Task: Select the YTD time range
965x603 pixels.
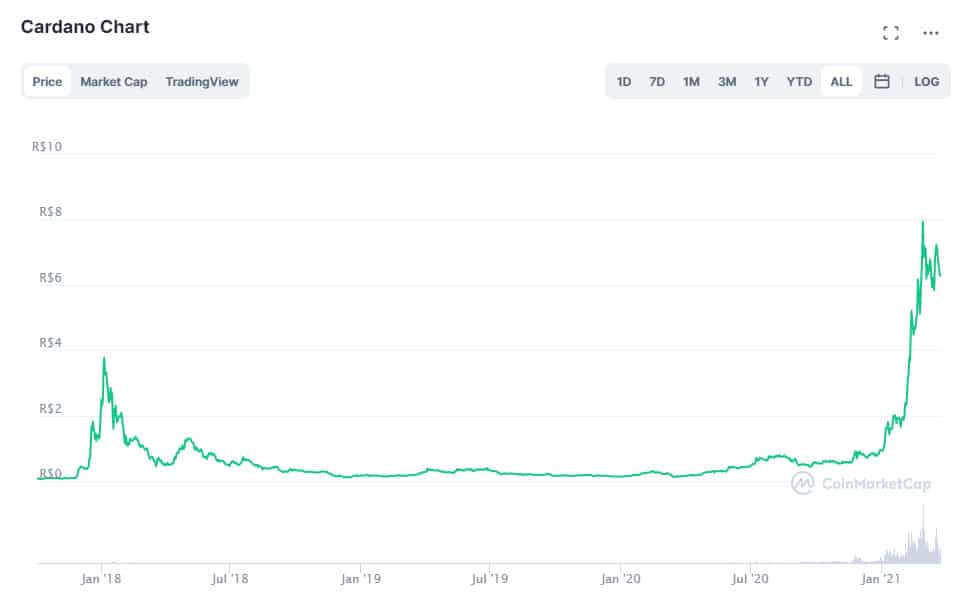Action: click(799, 81)
